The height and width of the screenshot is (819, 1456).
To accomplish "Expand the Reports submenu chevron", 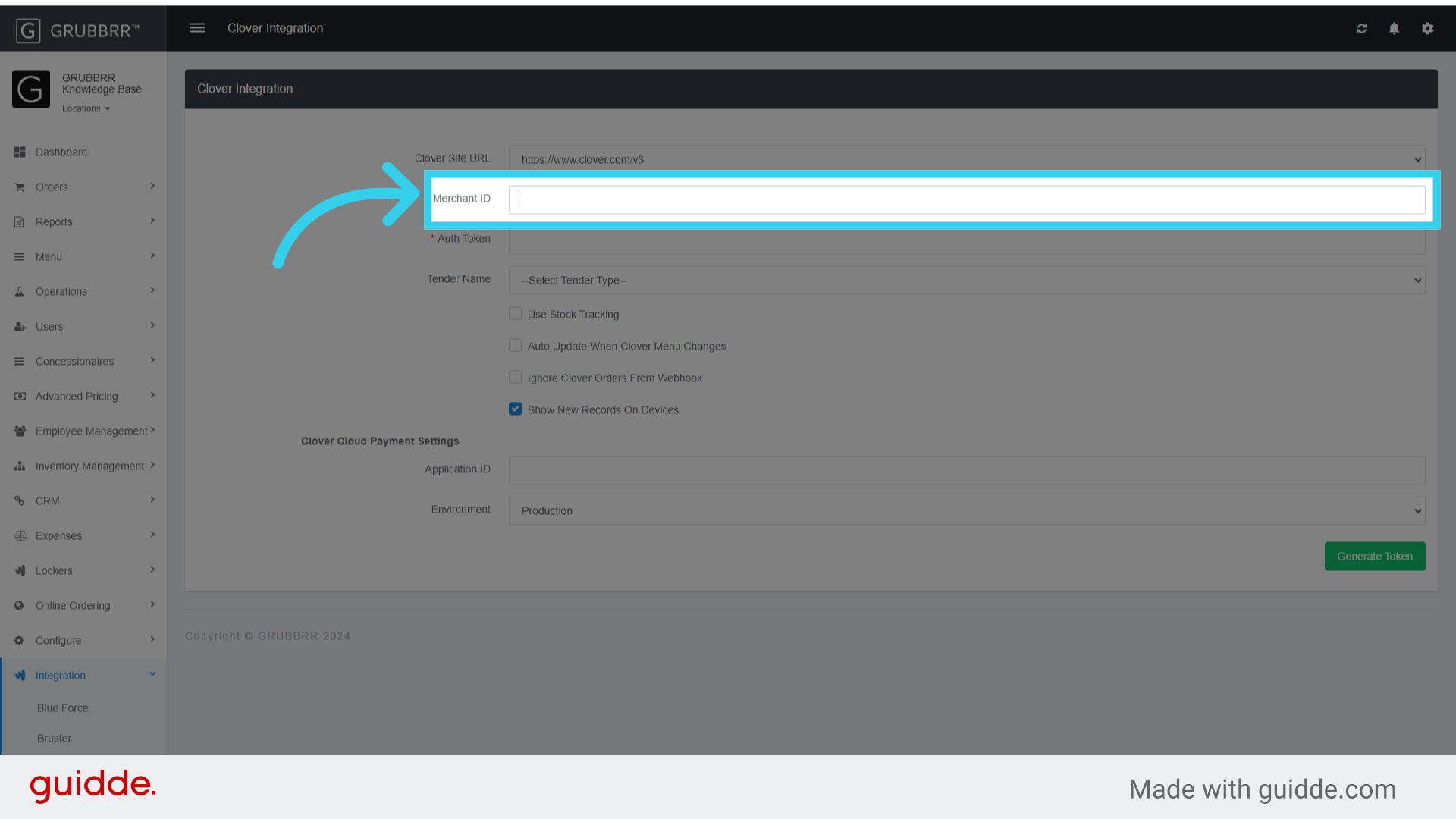I will pyautogui.click(x=152, y=221).
